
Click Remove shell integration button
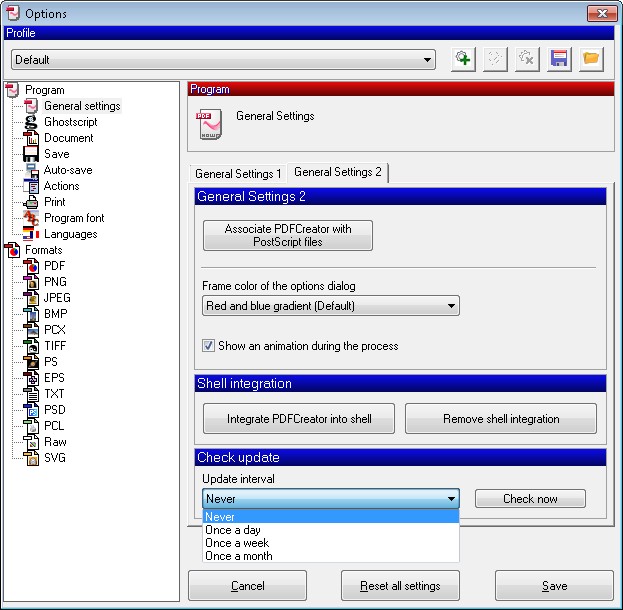click(501, 418)
